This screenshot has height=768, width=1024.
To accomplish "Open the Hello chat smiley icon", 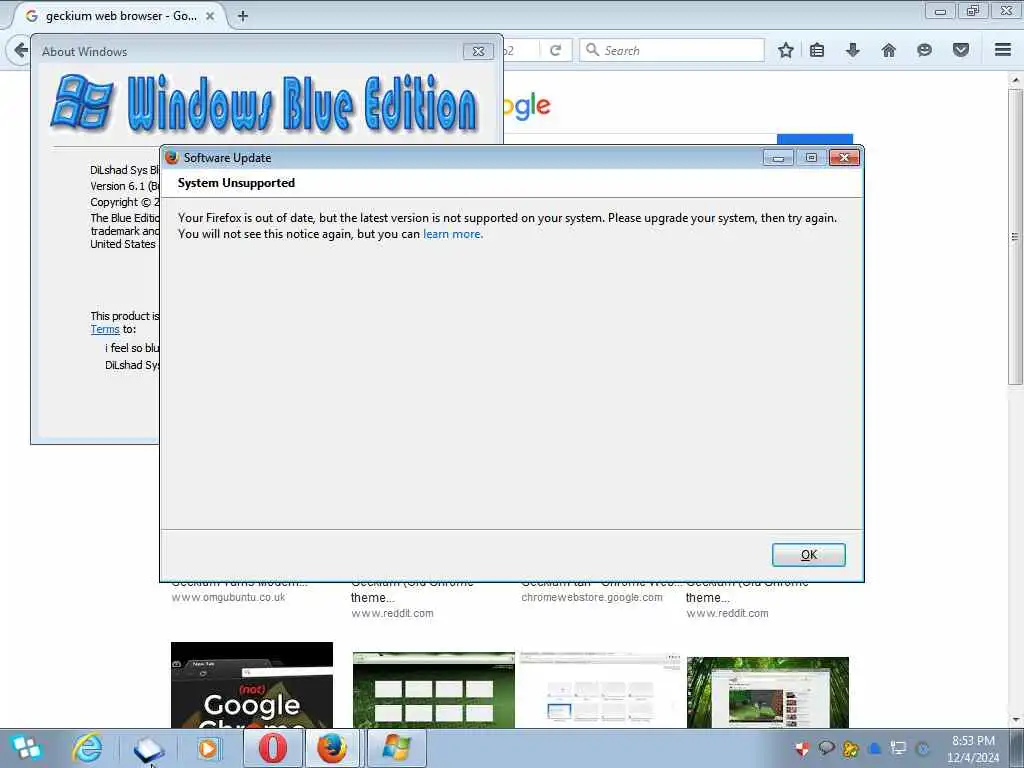I will (924, 50).
